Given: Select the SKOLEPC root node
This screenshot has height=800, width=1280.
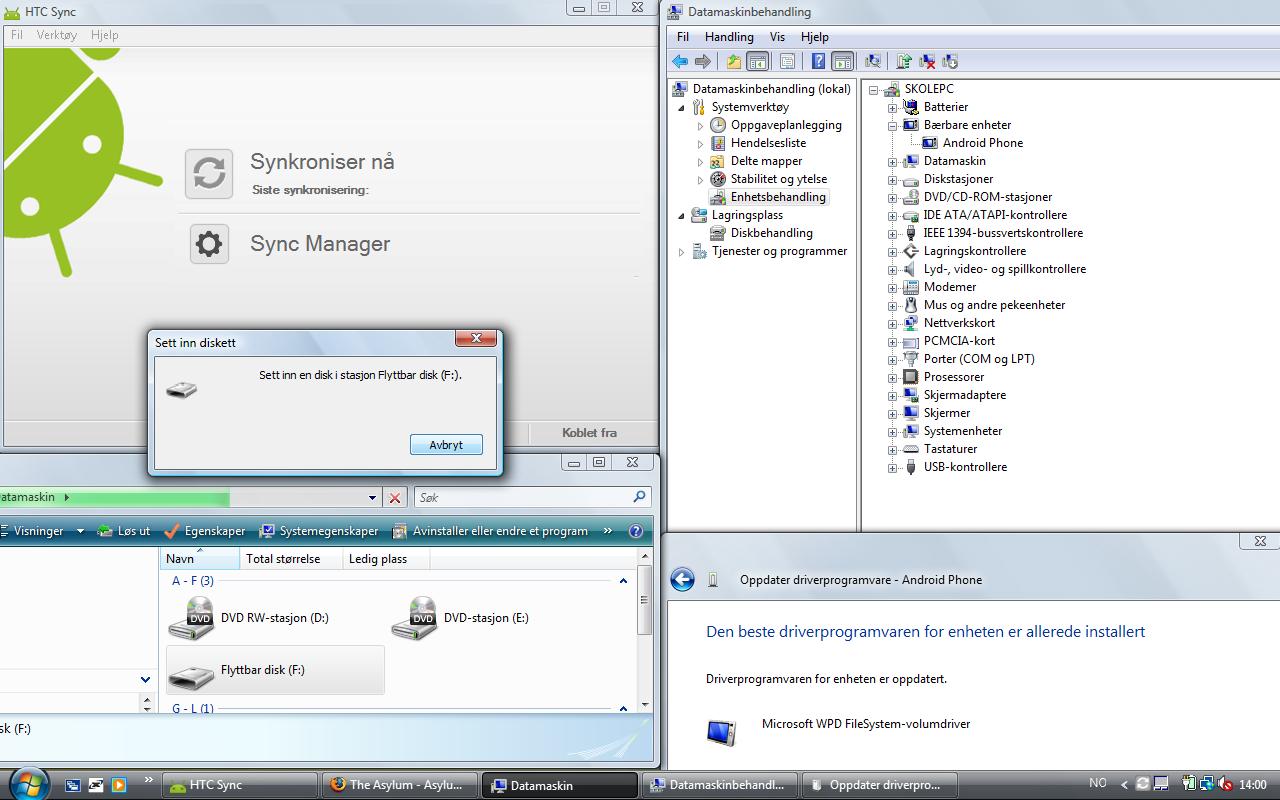Looking at the screenshot, I should [x=929, y=89].
